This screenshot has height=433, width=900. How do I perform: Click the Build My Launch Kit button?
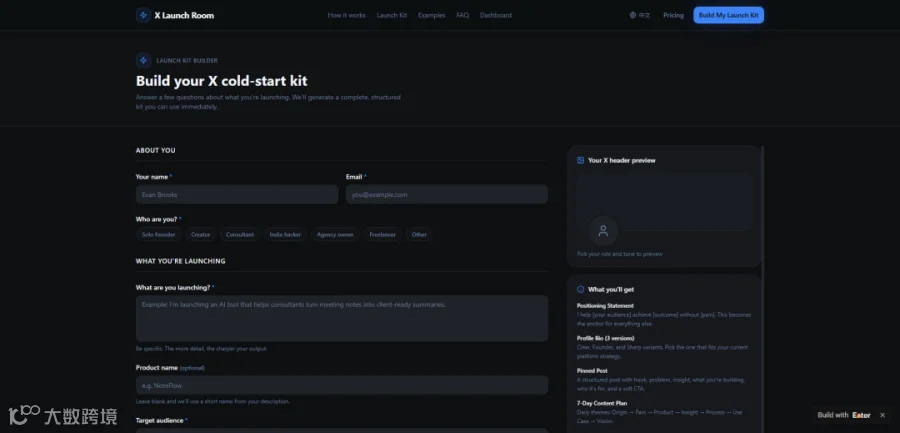point(728,16)
